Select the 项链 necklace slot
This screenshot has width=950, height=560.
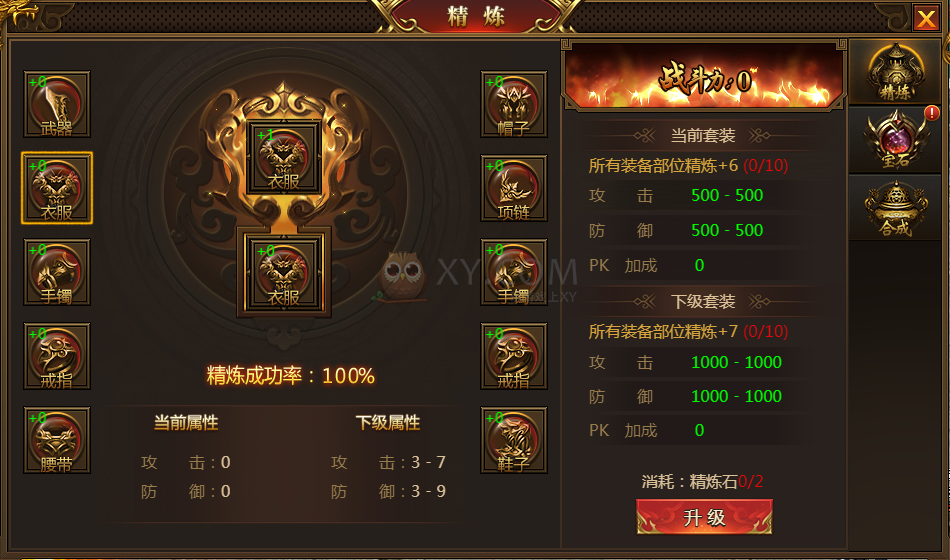point(514,188)
